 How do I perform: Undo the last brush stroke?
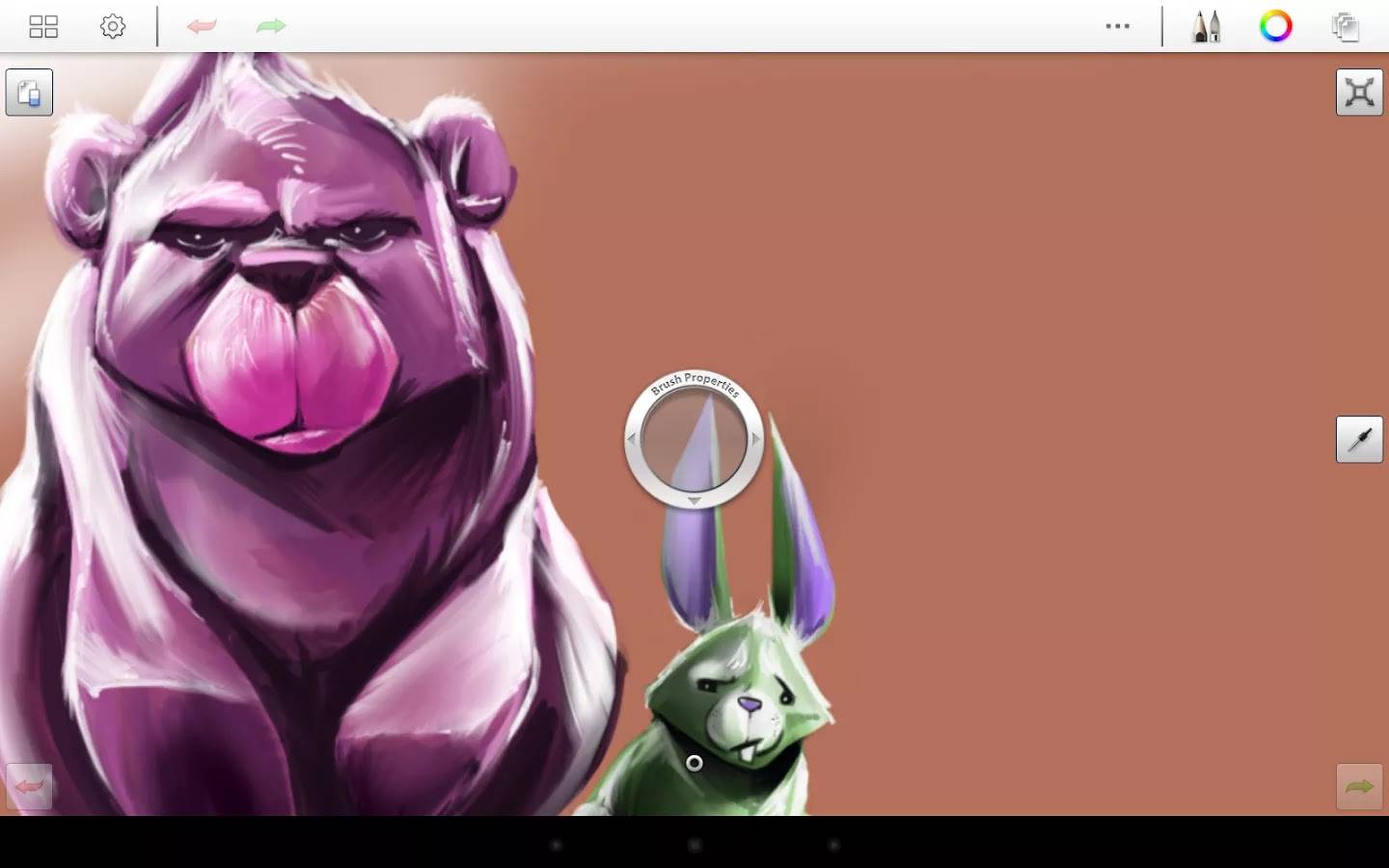click(202, 26)
